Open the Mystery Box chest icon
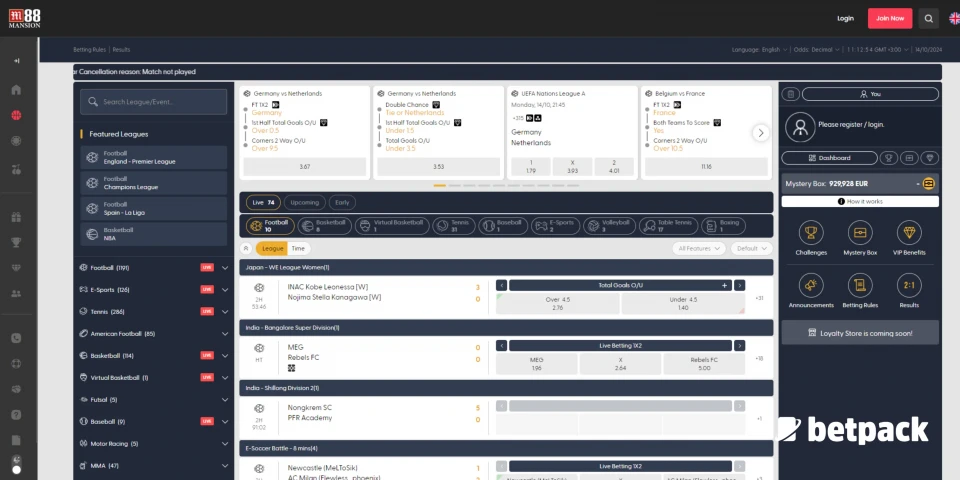The height and width of the screenshot is (480, 960). click(x=860, y=233)
